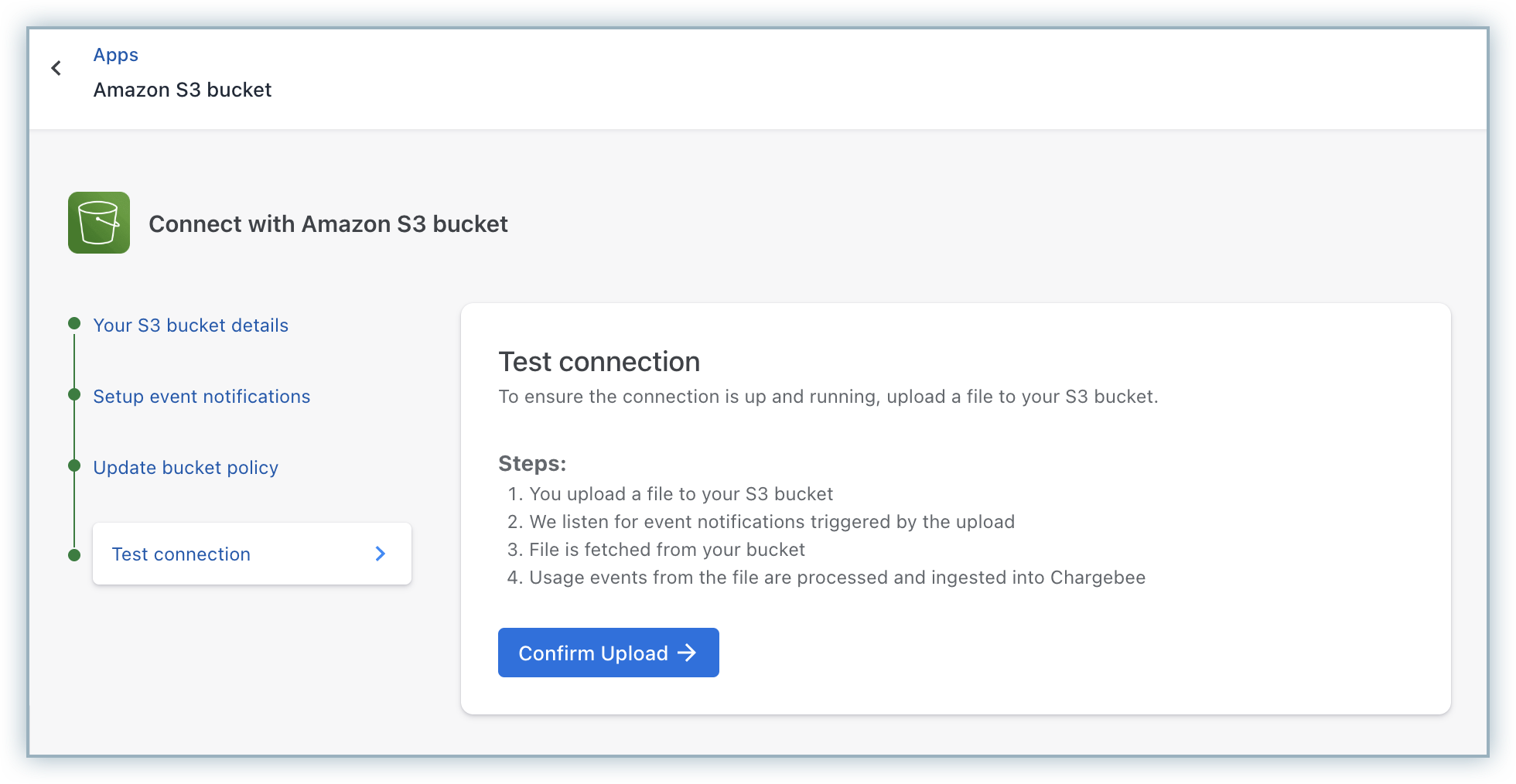
Task: Open the Setup event notifications step
Action: coord(201,397)
